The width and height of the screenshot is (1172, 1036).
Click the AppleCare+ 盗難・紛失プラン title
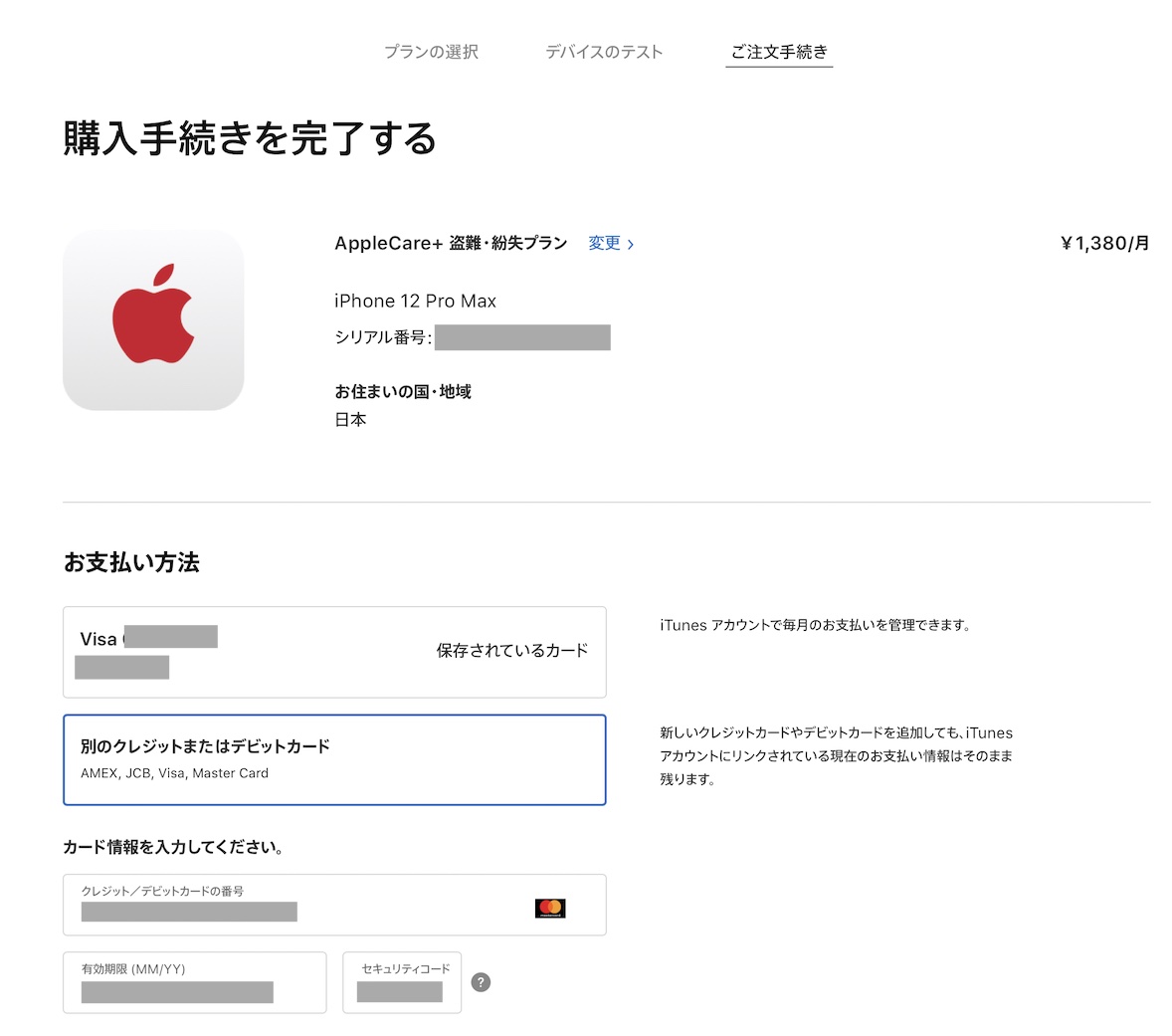click(451, 243)
